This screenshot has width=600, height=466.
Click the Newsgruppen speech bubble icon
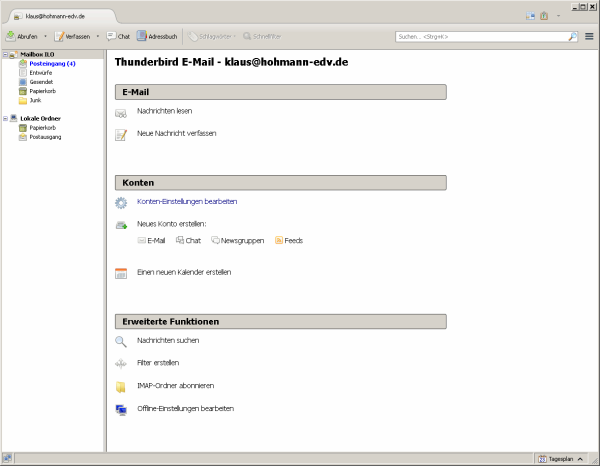coord(215,240)
